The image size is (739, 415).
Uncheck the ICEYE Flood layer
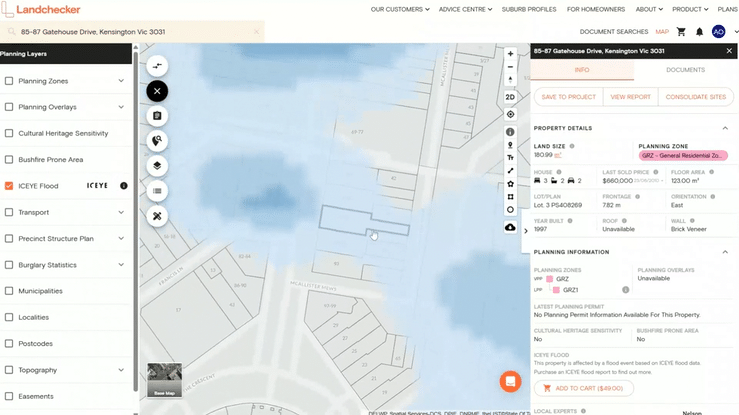tap(9, 186)
